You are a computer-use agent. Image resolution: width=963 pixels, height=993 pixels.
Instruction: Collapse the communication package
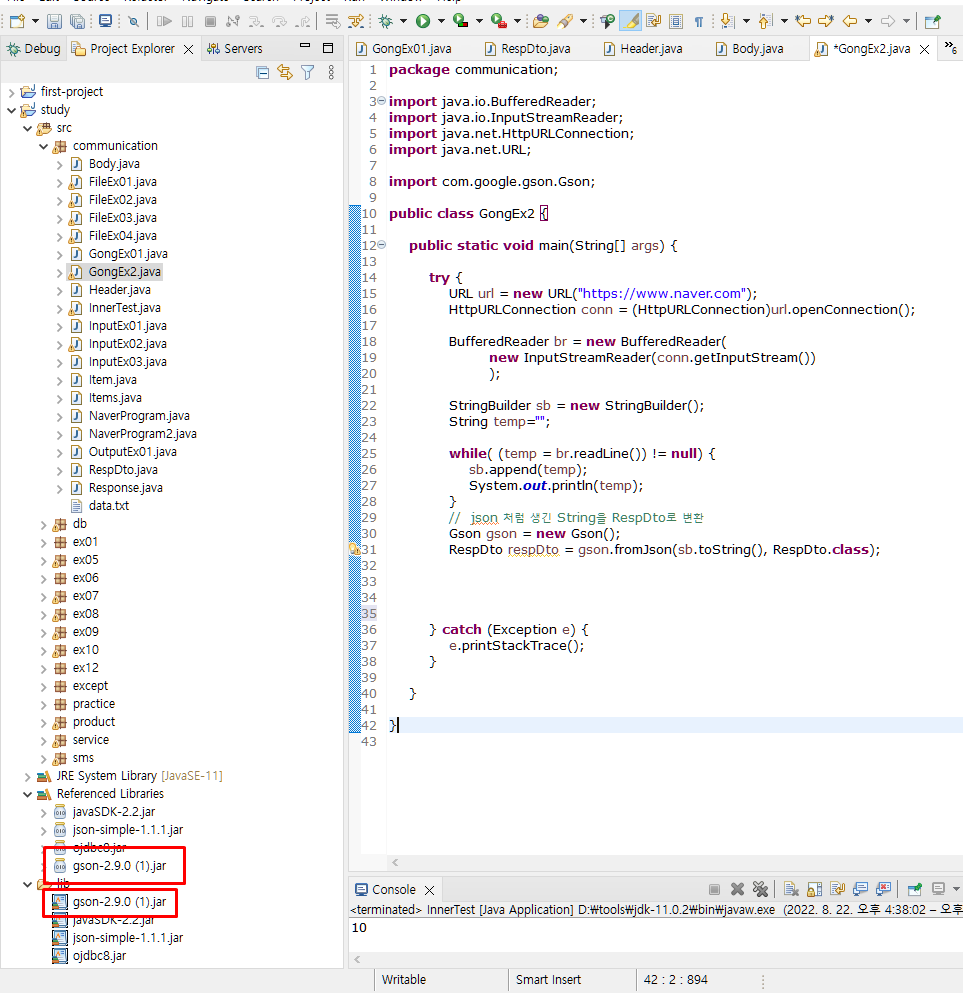[43, 146]
